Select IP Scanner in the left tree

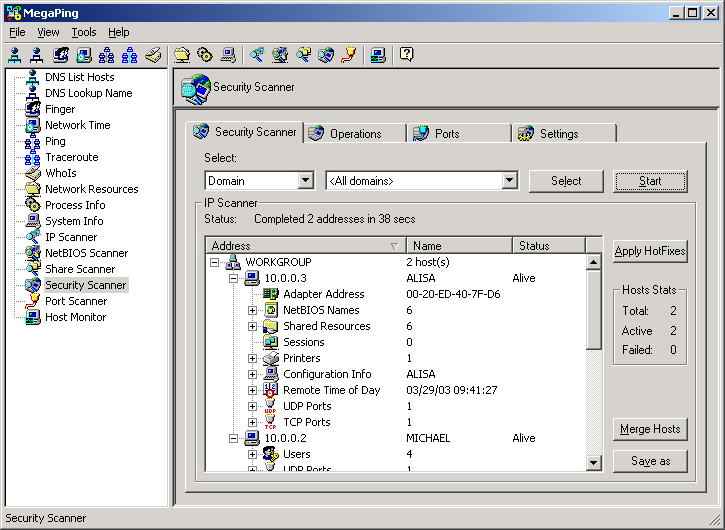click(71, 237)
